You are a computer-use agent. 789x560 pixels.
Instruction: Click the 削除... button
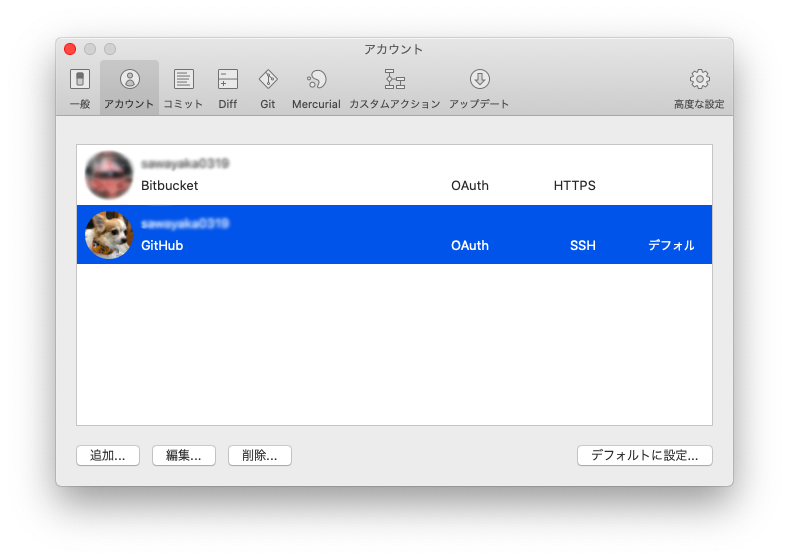260,455
